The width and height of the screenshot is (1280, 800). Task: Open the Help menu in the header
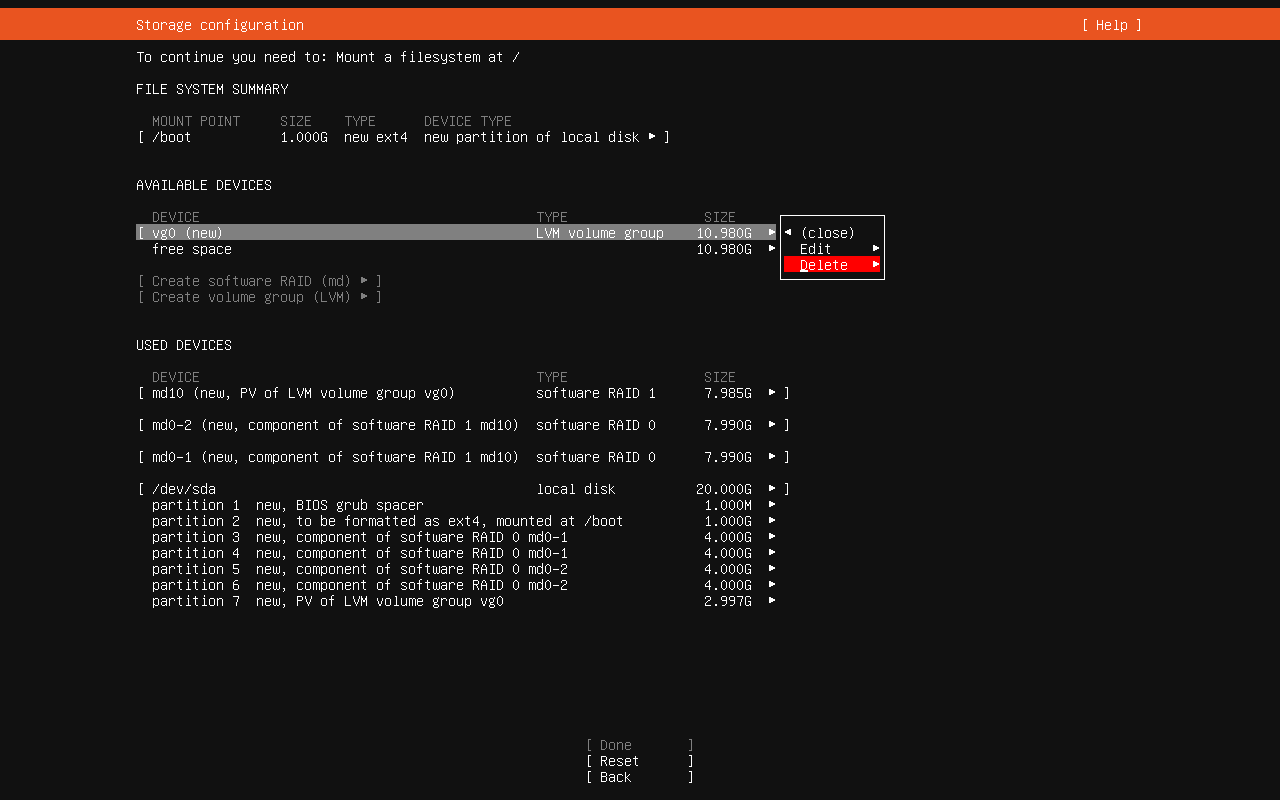pos(1111,25)
